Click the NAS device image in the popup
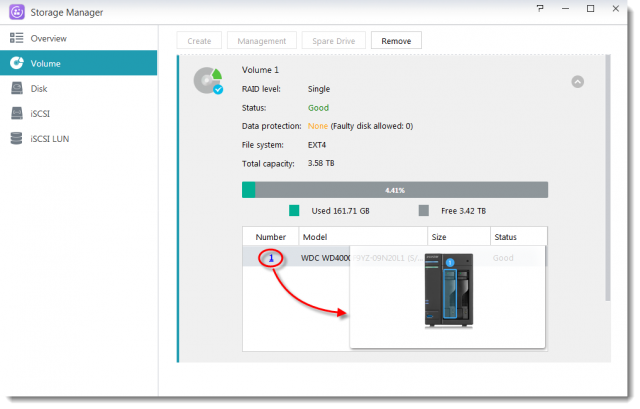 tap(447, 291)
